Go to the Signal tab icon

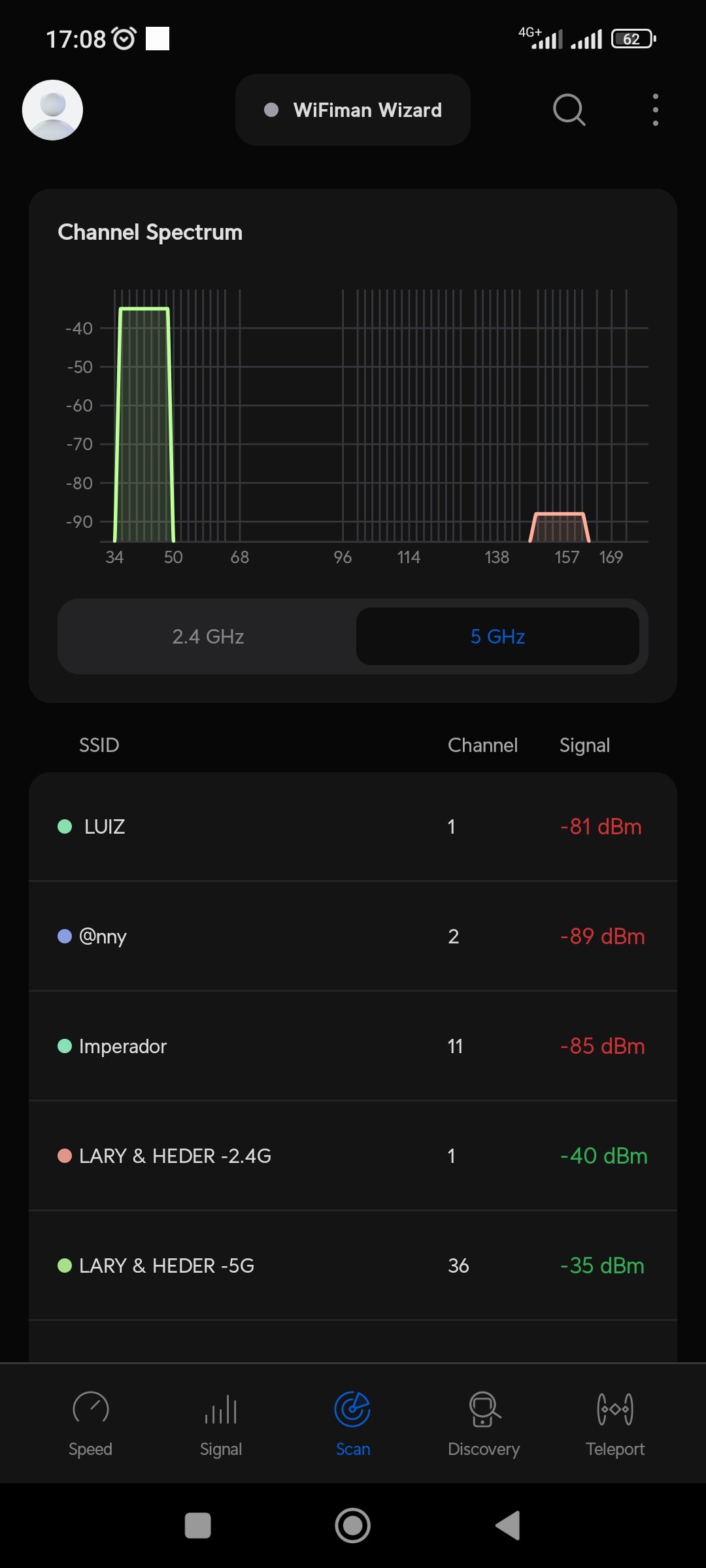pos(221,1410)
